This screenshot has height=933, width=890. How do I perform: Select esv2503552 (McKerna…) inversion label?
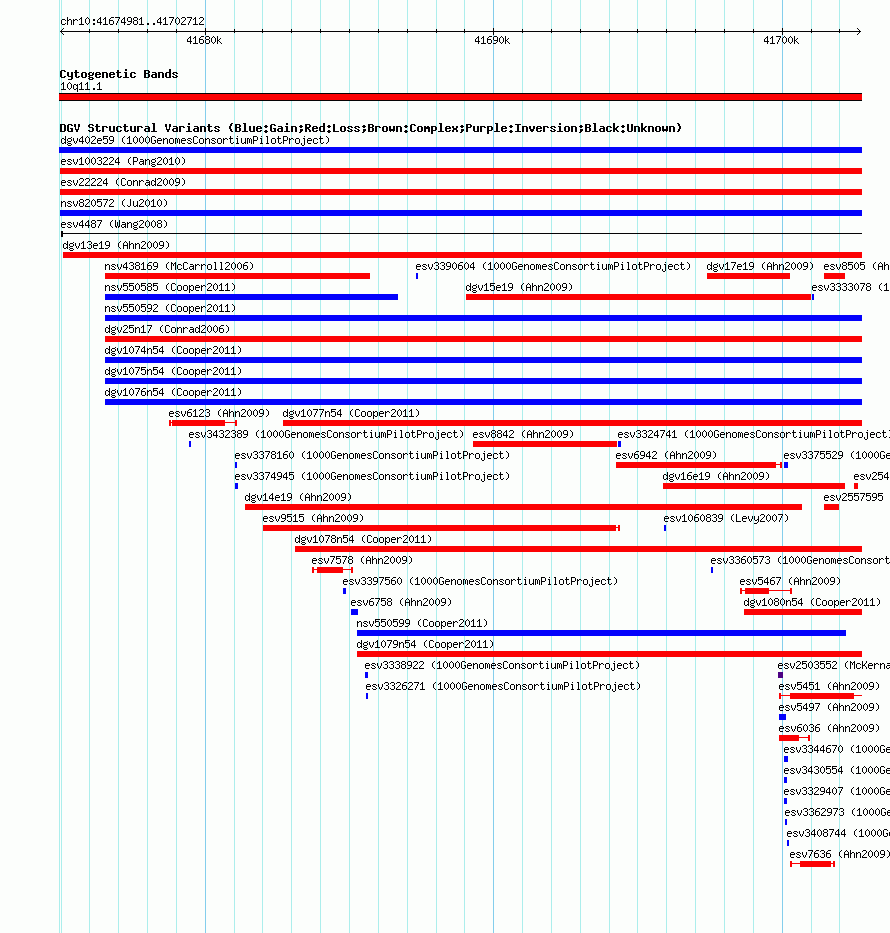click(x=833, y=665)
